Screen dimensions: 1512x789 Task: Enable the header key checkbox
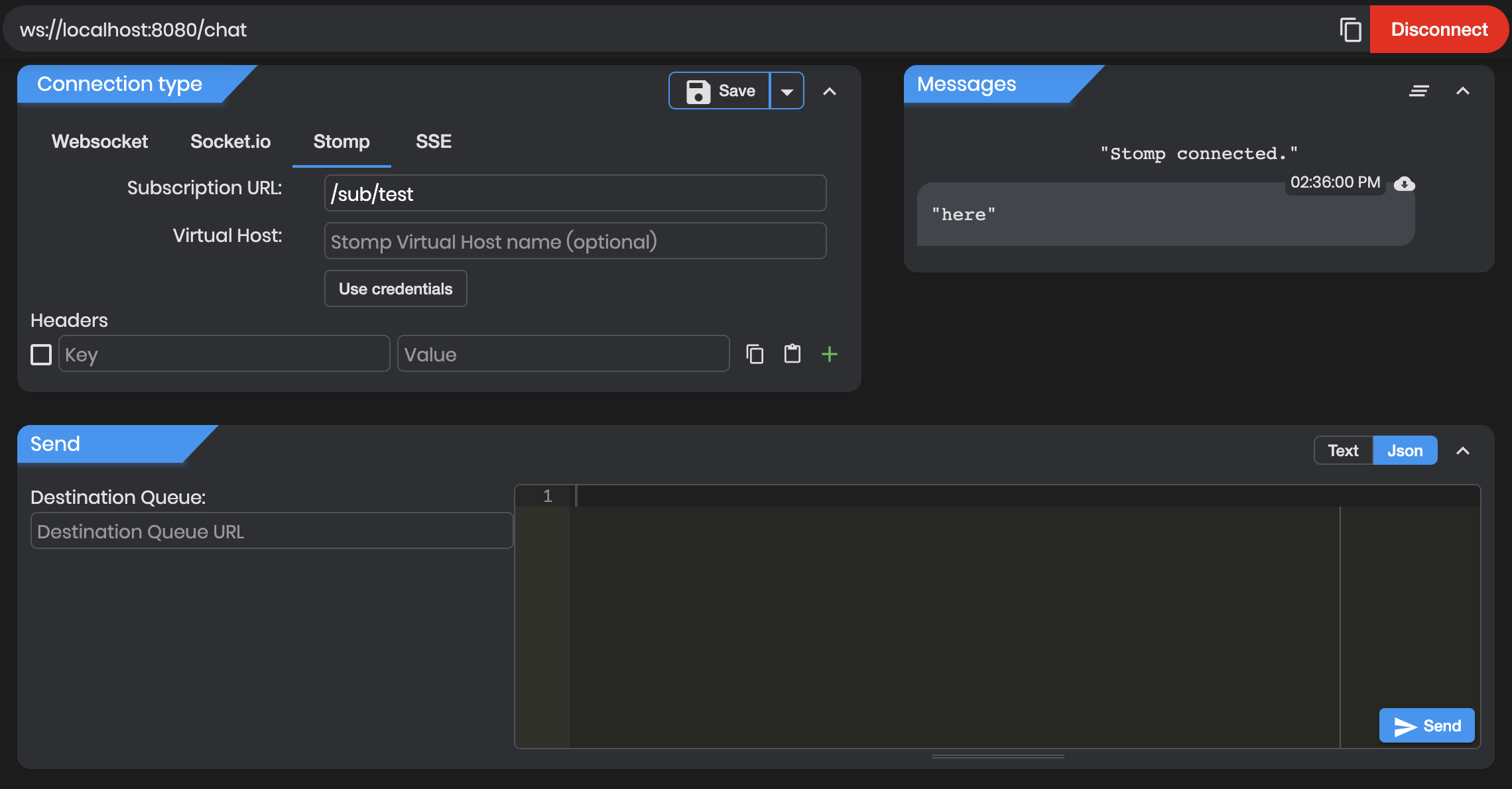click(41, 355)
